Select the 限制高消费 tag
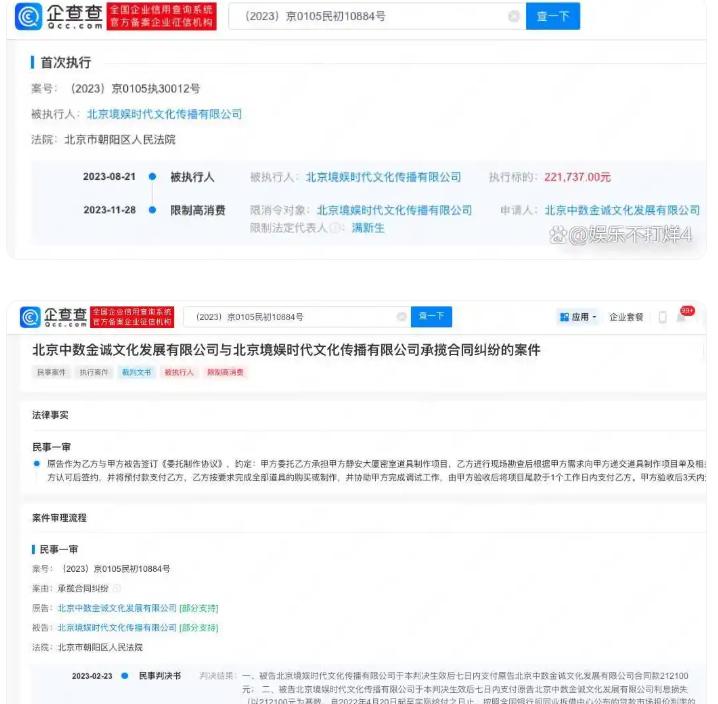718x704 pixels. [x=225, y=372]
